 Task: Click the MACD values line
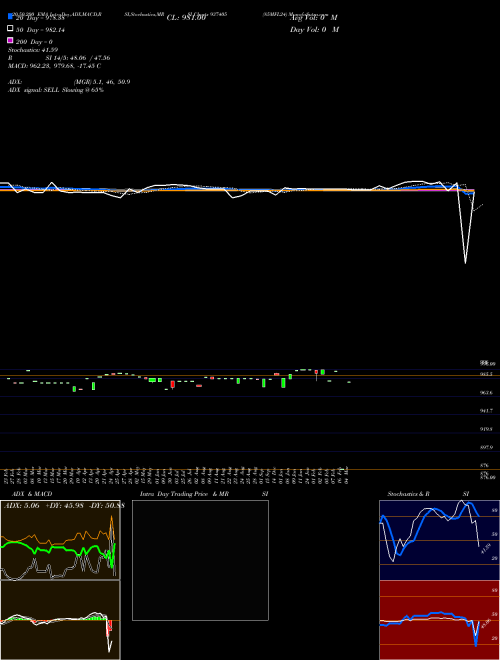point(54,66)
